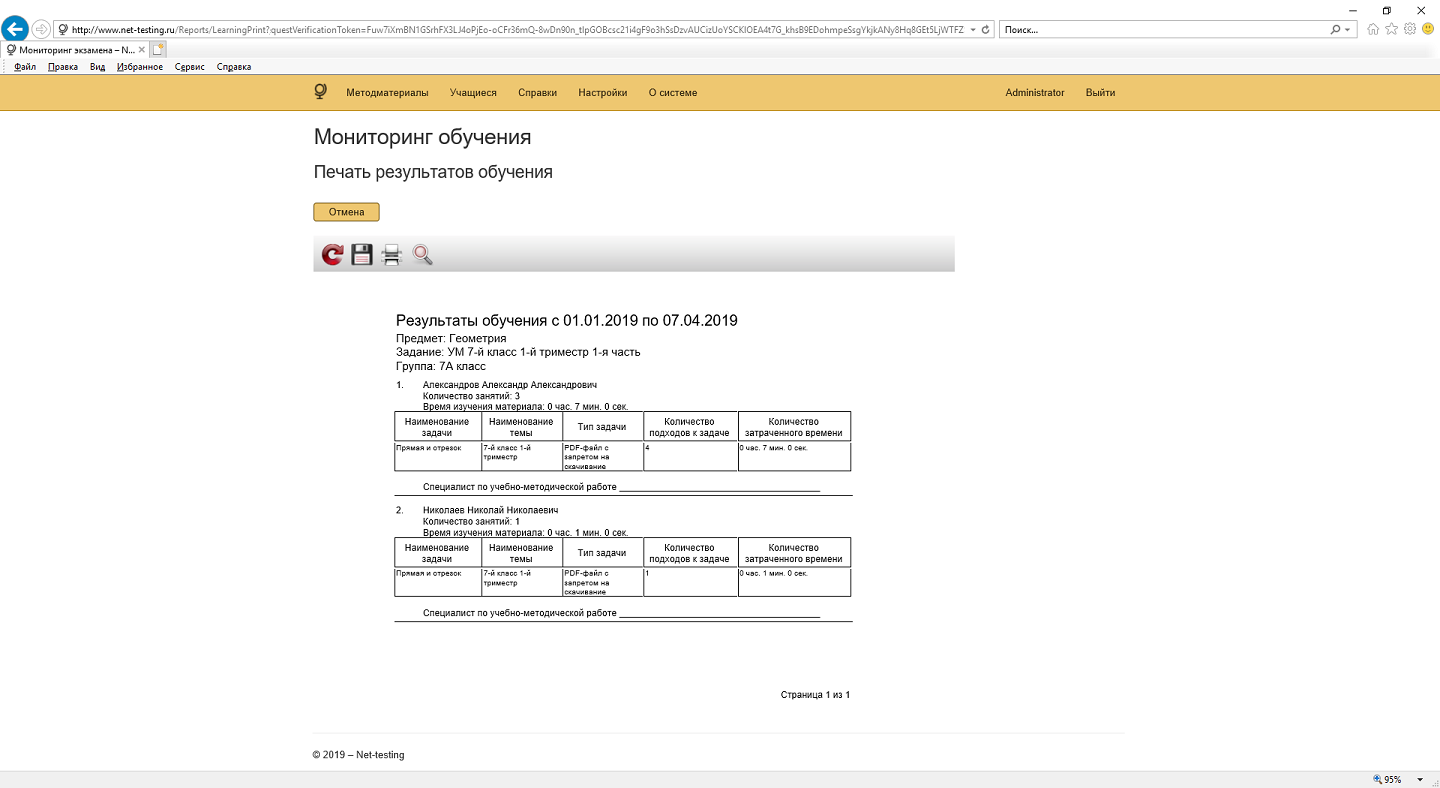Click the save report floppy icon
Image resolution: width=1440 pixels, height=788 pixels.
point(362,255)
